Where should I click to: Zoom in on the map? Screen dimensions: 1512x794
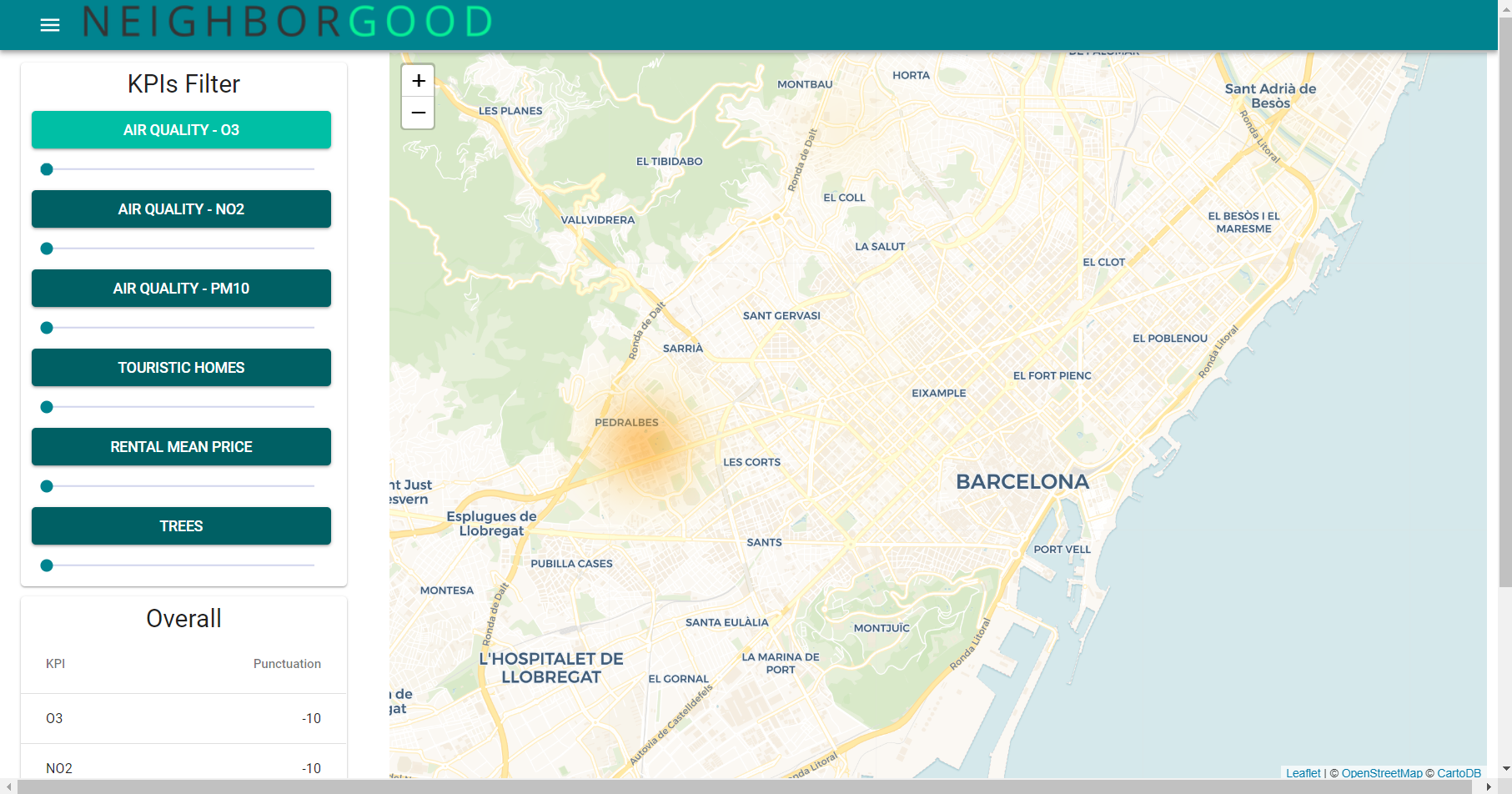pos(418,81)
